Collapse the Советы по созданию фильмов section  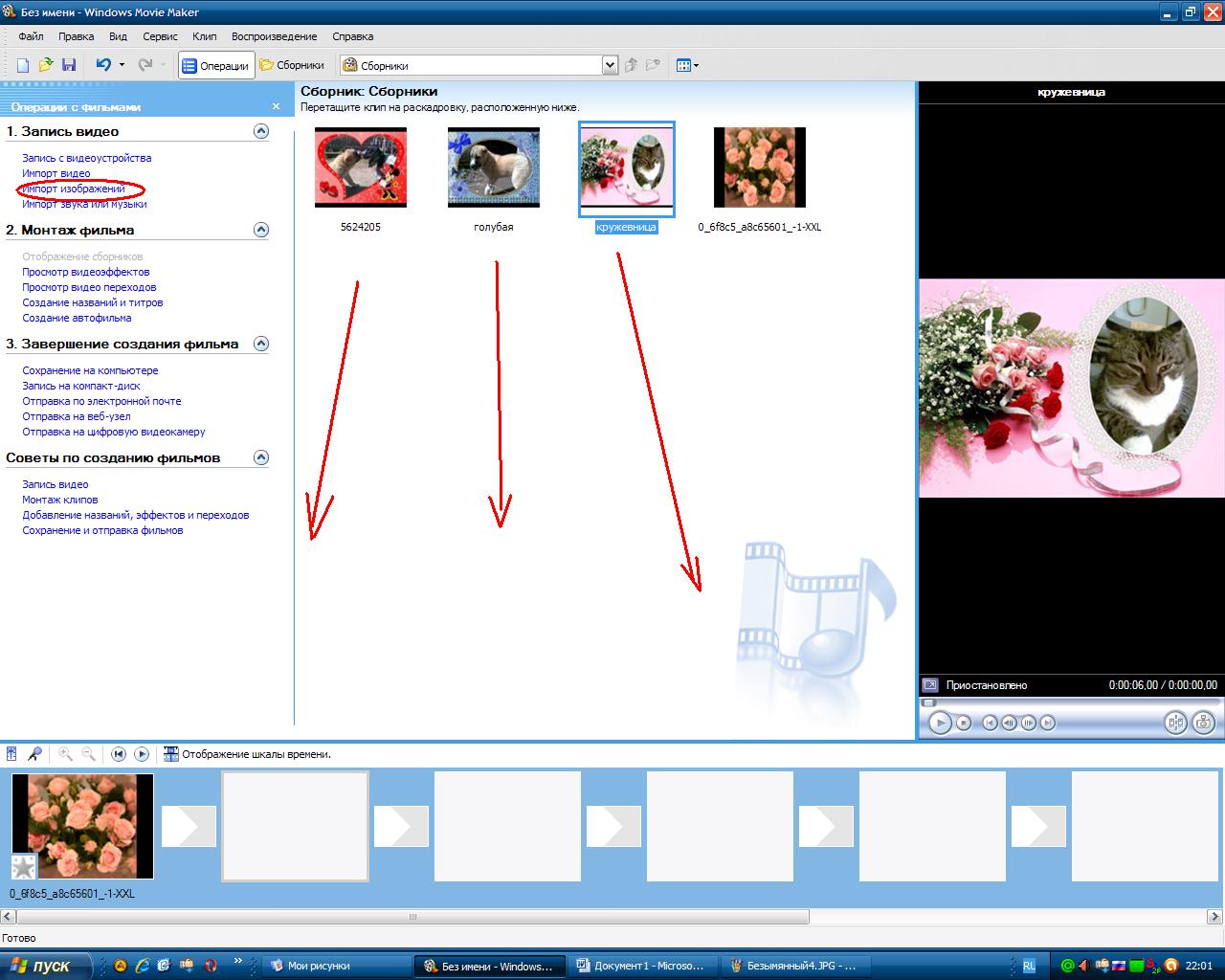[x=261, y=457]
